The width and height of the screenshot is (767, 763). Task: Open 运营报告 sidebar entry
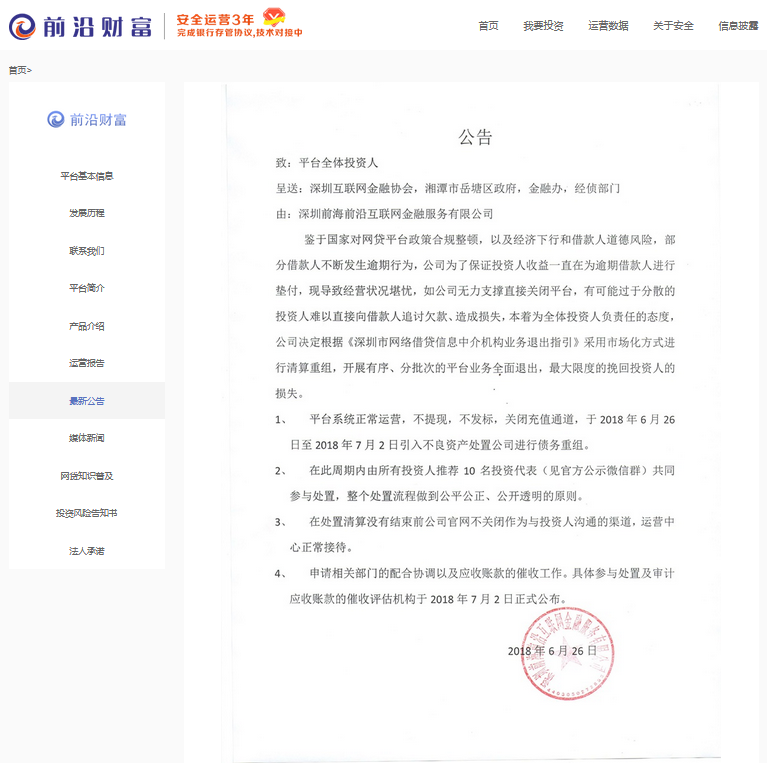(x=87, y=363)
